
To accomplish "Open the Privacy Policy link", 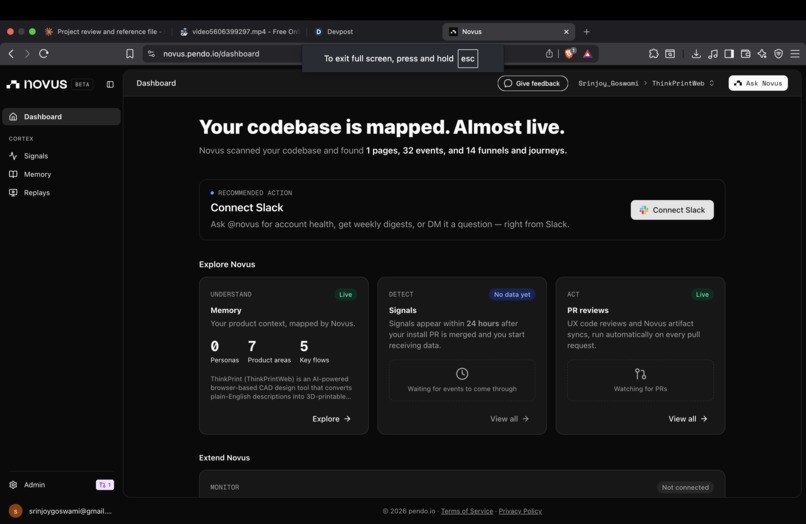I will click(520, 511).
